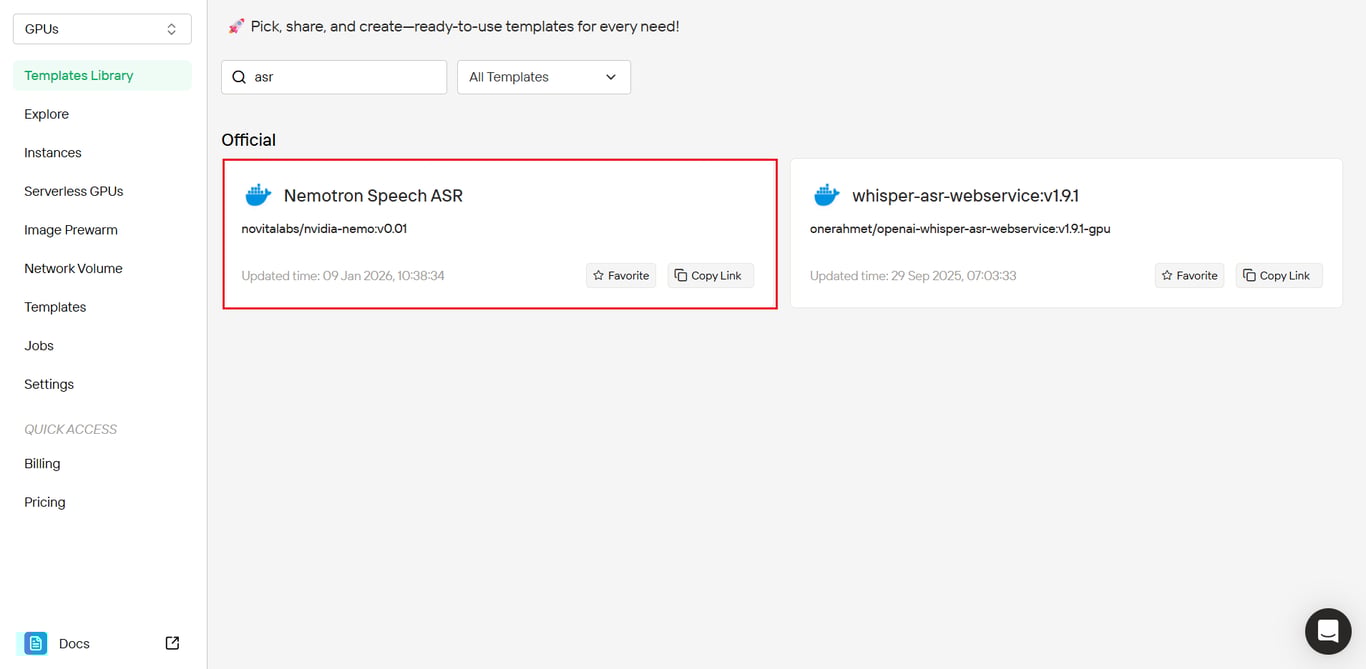
Task: Click the Official section heading
Action: click(x=248, y=140)
